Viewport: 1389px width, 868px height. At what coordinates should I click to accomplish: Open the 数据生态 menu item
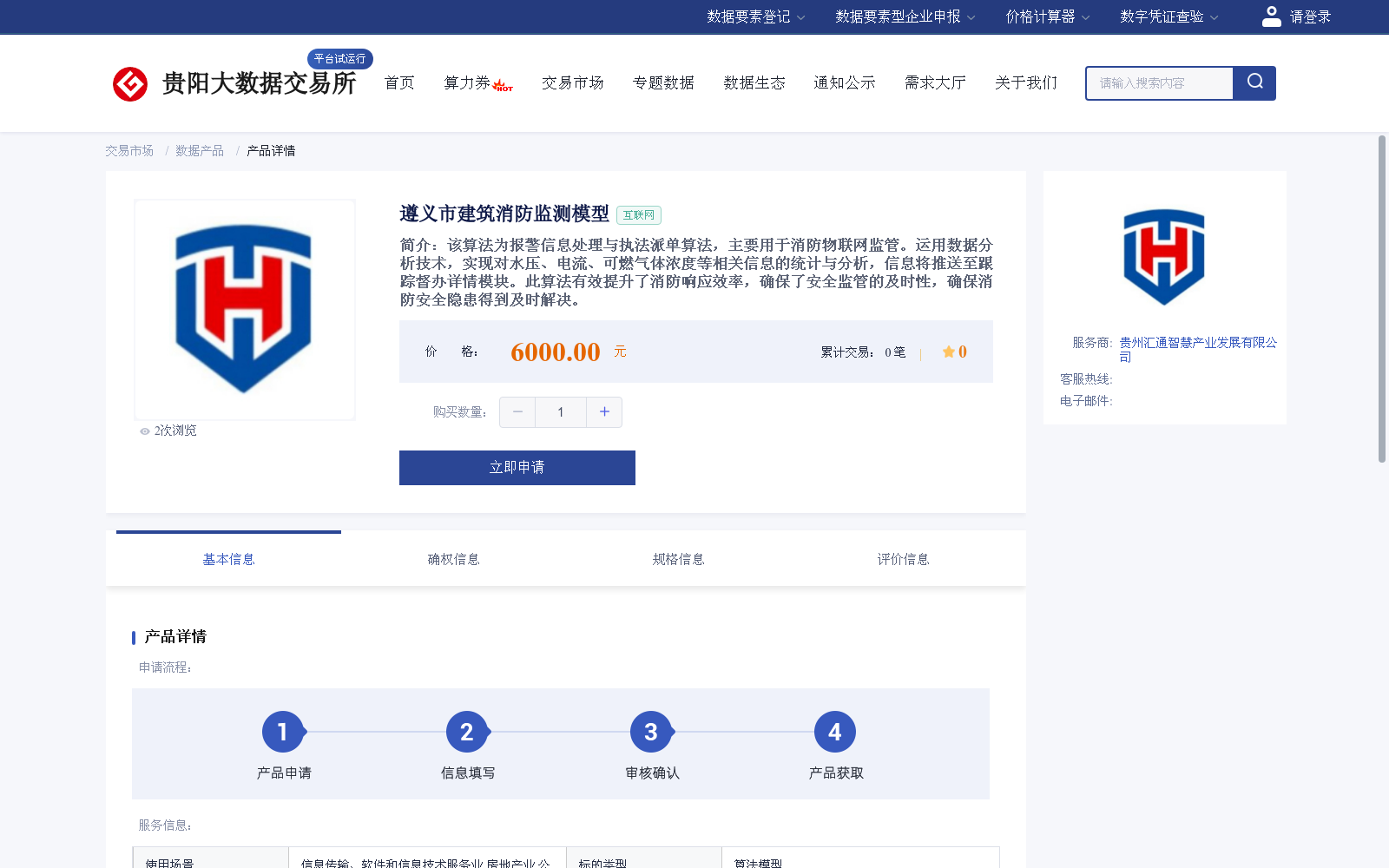[x=754, y=83]
